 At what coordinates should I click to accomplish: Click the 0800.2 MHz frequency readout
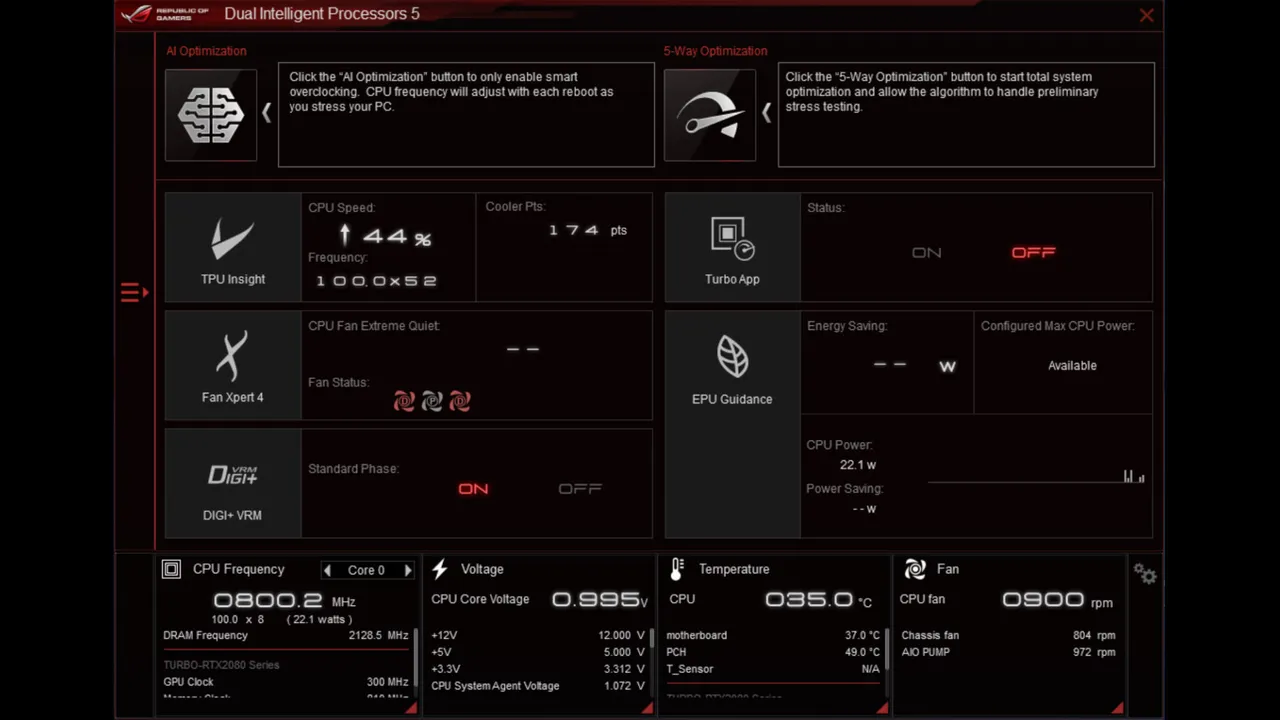[285, 600]
